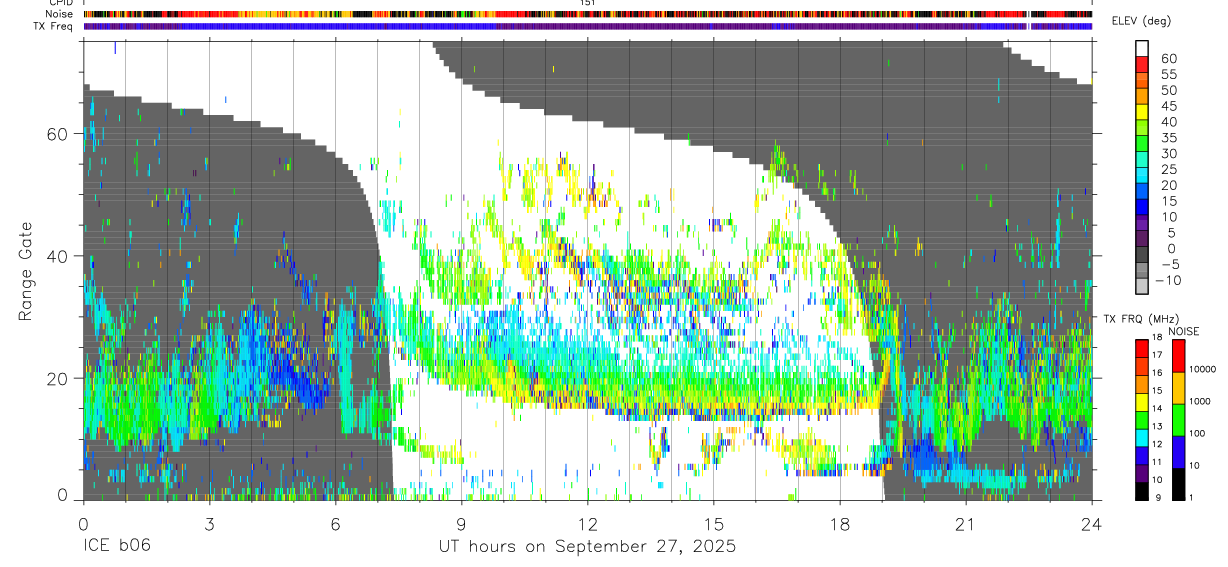Click the range gate tick label '20' on y-axis
The height and width of the screenshot is (567, 1228).
coord(57,378)
